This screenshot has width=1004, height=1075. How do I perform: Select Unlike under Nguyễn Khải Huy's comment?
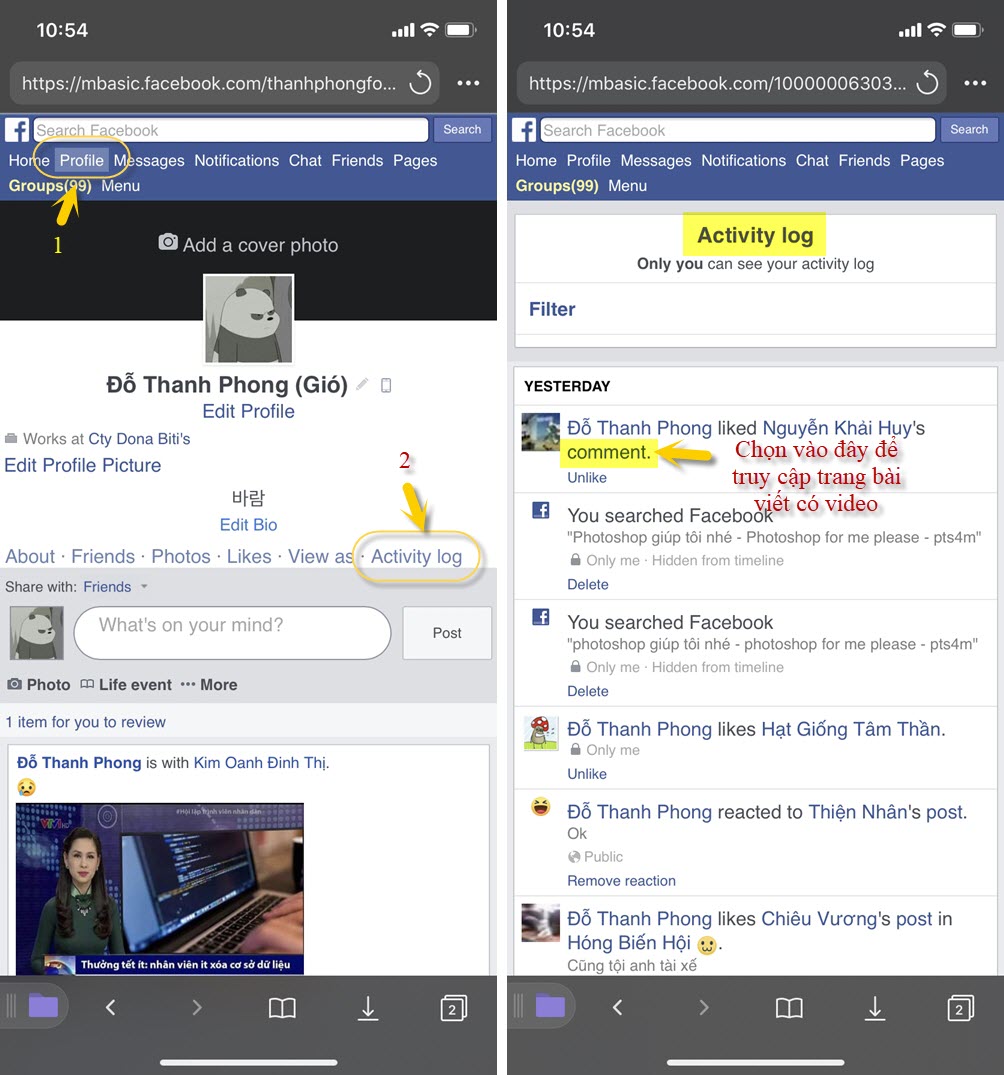pyautogui.click(x=587, y=477)
